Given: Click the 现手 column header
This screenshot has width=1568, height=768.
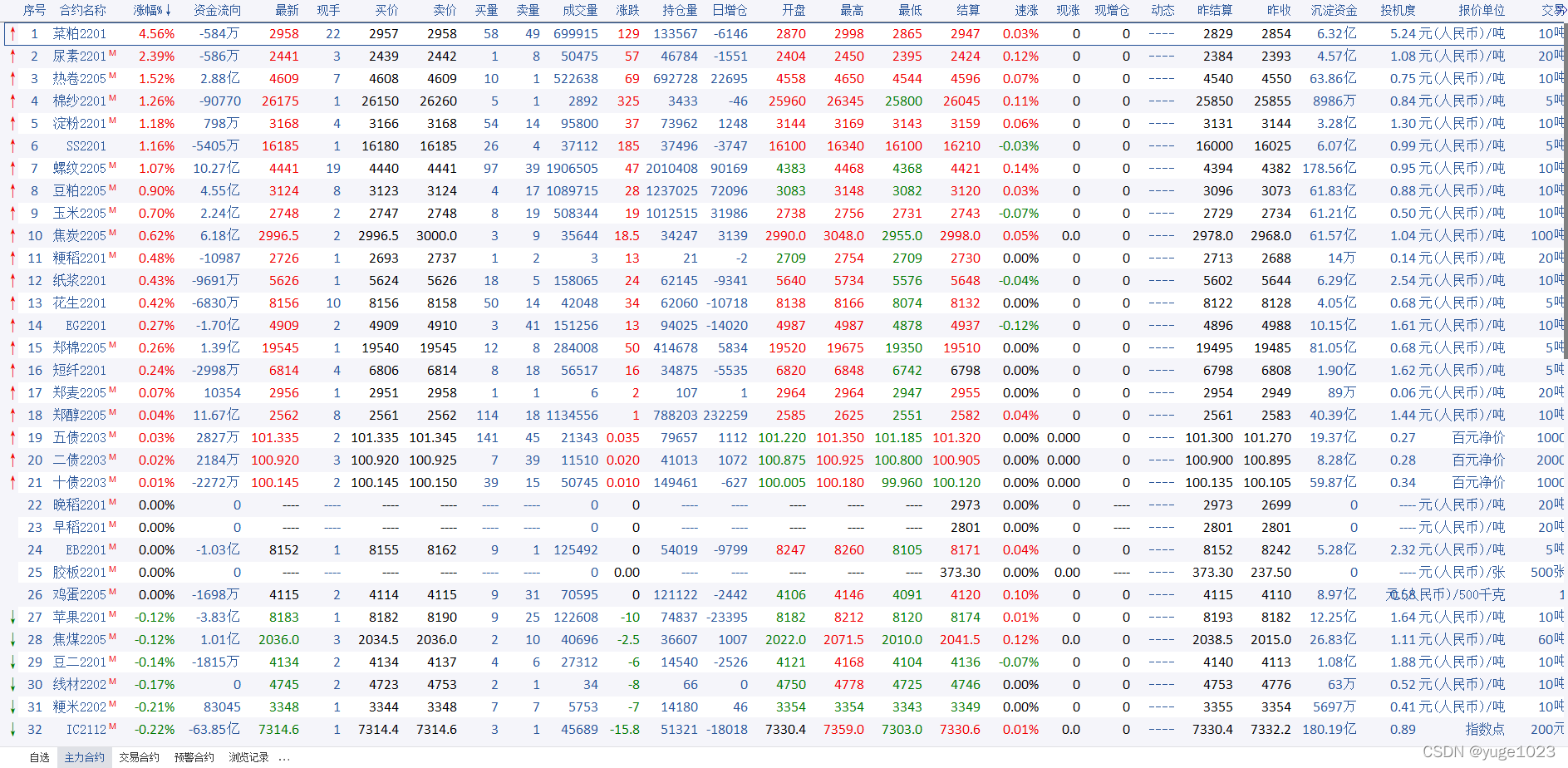Looking at the screenshot, I should click(328, 10).
